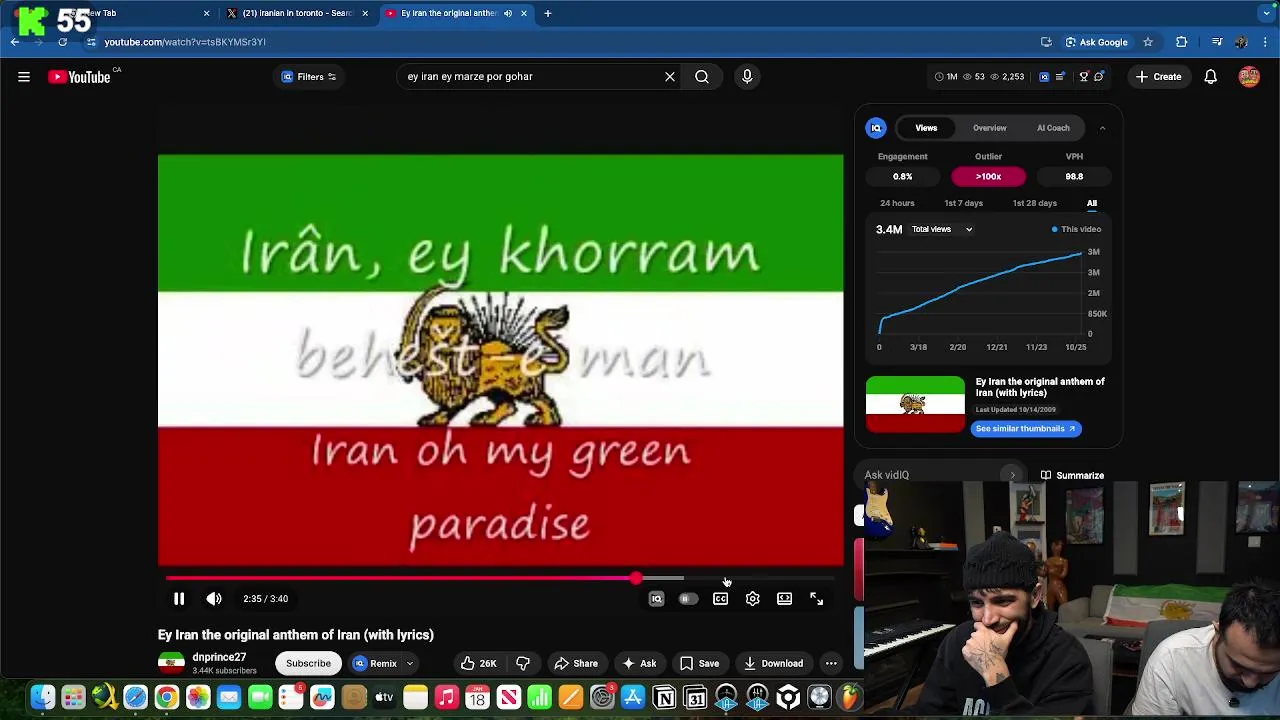Select the All time range
The height and width of the screenshot is (720, 1280).
pyautogui.click(x=1092, y=203)
